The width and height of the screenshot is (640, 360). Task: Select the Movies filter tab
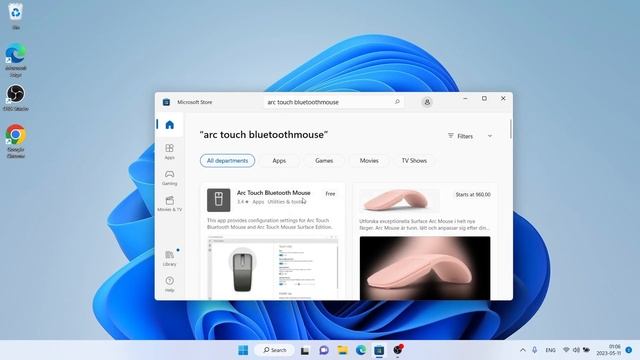tap(369, 160)
